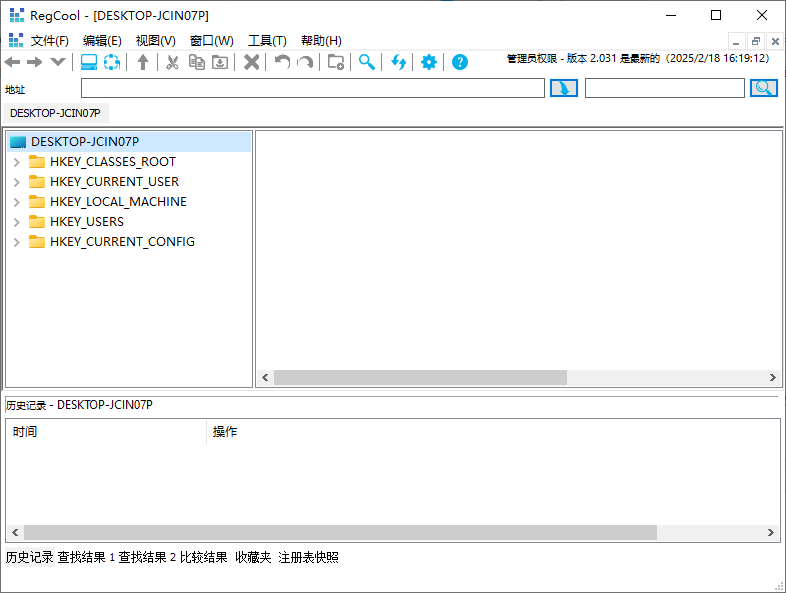
Task: Click the 地址 address input field
Action: click(313, 88)
